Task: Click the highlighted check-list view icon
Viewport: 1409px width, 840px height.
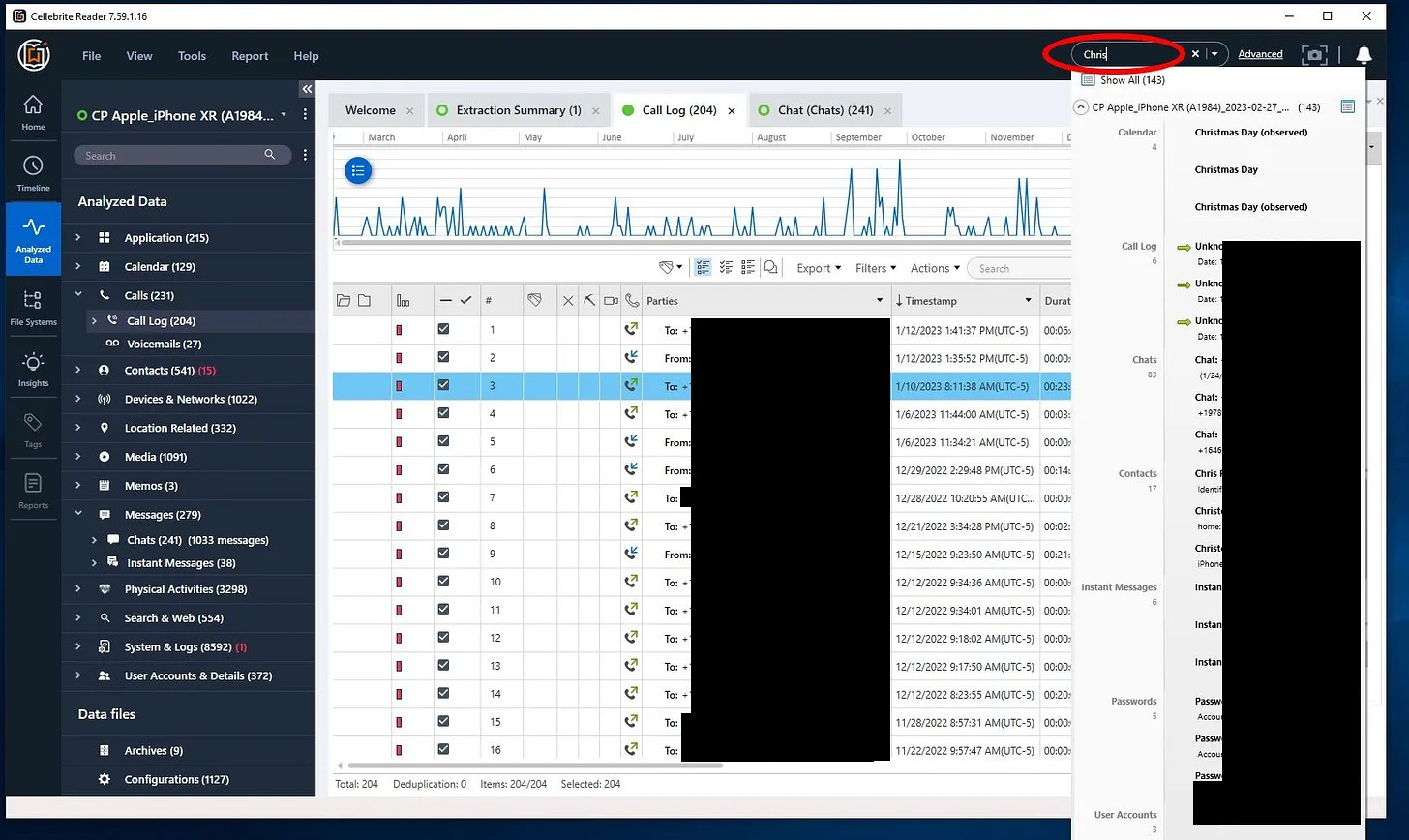Action: (703, 268)
